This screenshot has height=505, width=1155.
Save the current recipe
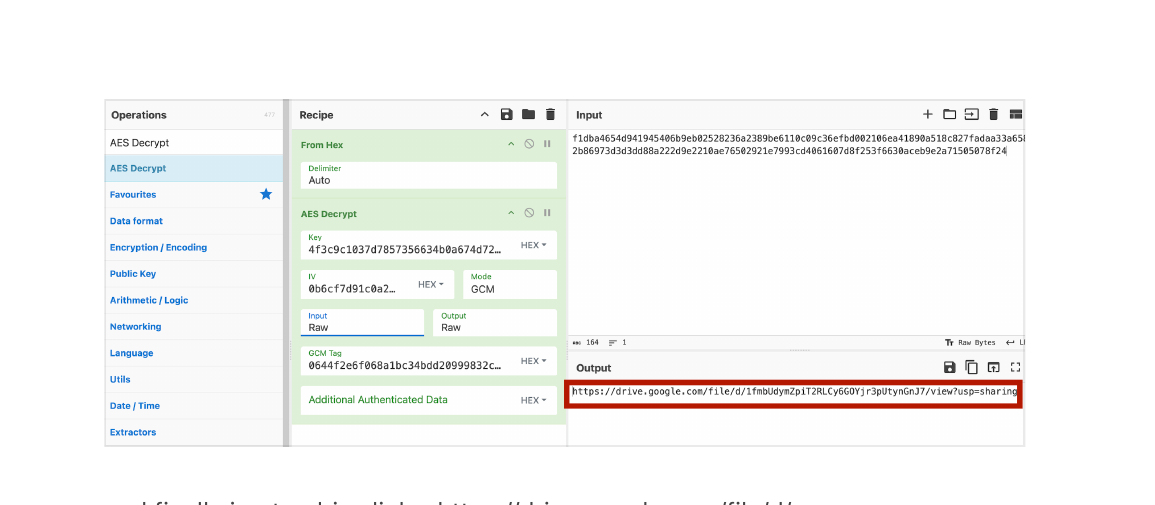click(506, 114)
